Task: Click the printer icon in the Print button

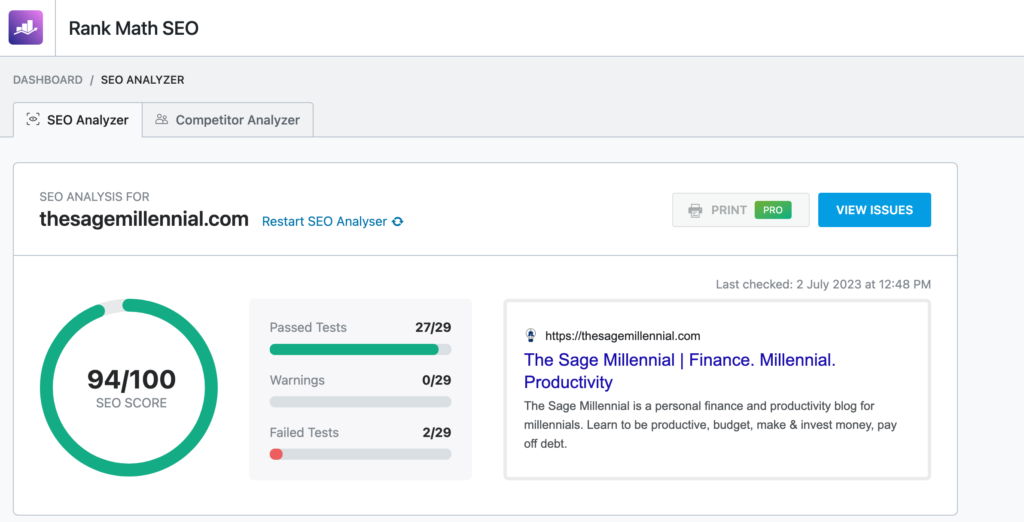Action: click(695, 210)
